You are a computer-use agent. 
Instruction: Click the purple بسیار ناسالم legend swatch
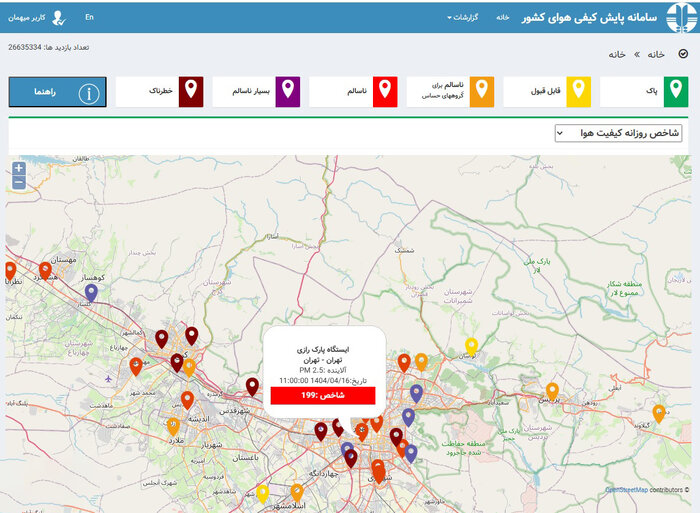[287, 91]
